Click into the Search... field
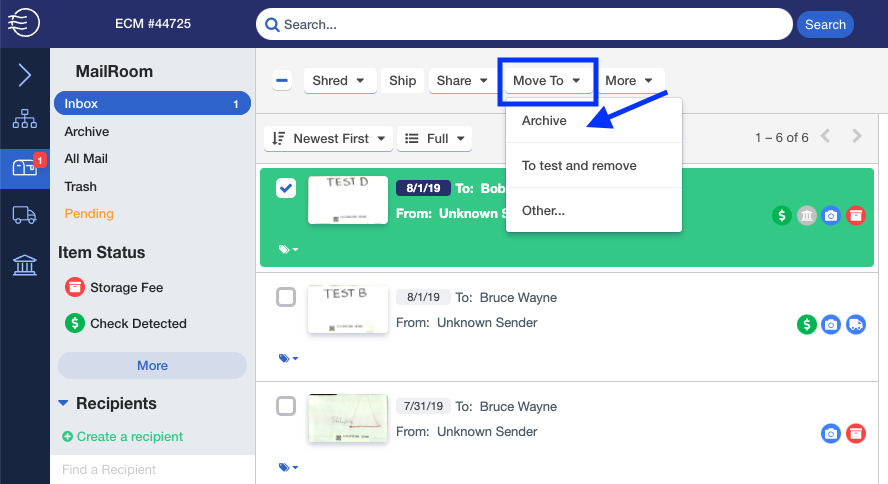Viewport: 888px width, 484px height. click(x=524, y=24)
